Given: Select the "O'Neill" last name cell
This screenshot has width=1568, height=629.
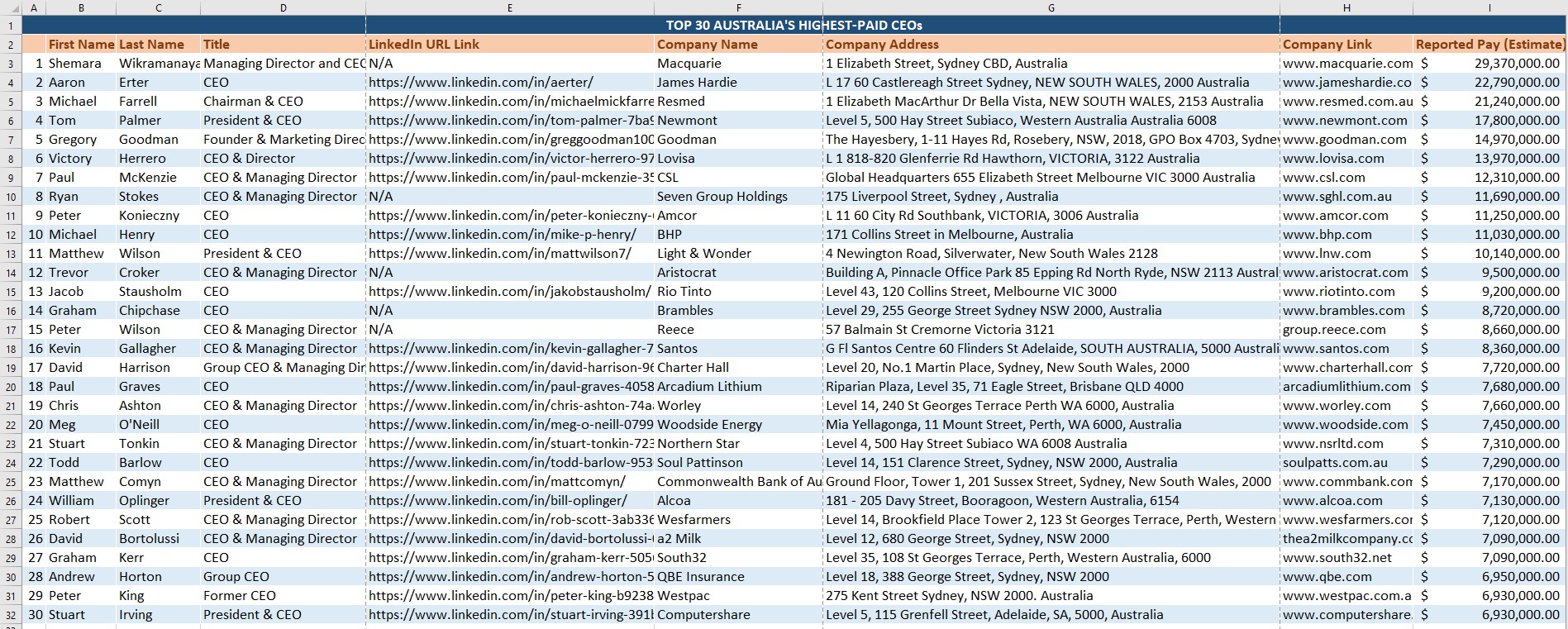Looking at the screenshot, I should tap(159, 425).
